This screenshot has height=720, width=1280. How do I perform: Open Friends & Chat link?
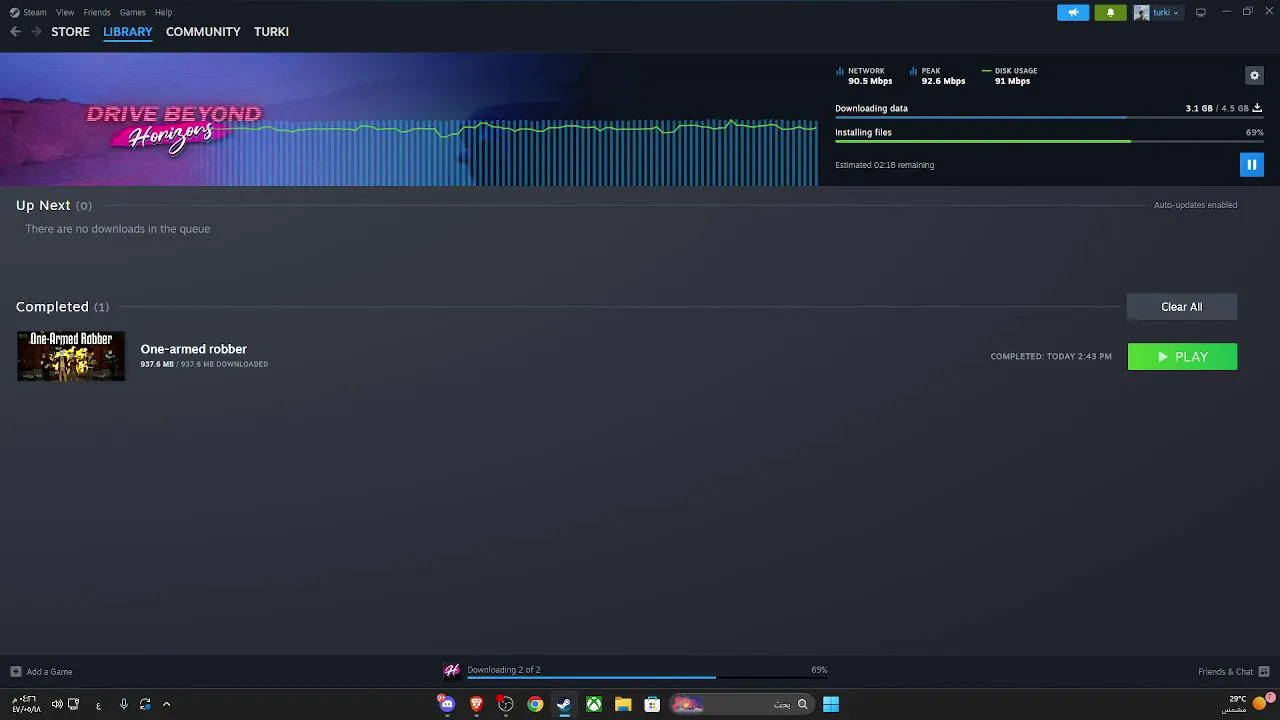1225,672
